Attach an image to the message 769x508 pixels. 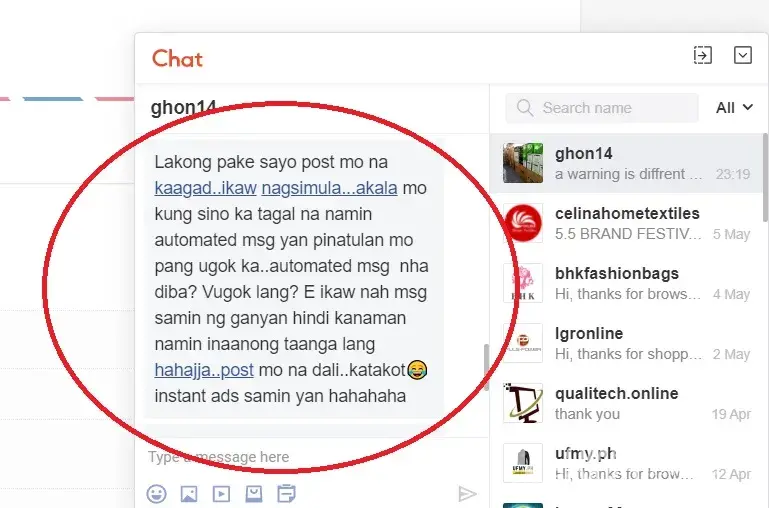[x=189, y=493]
